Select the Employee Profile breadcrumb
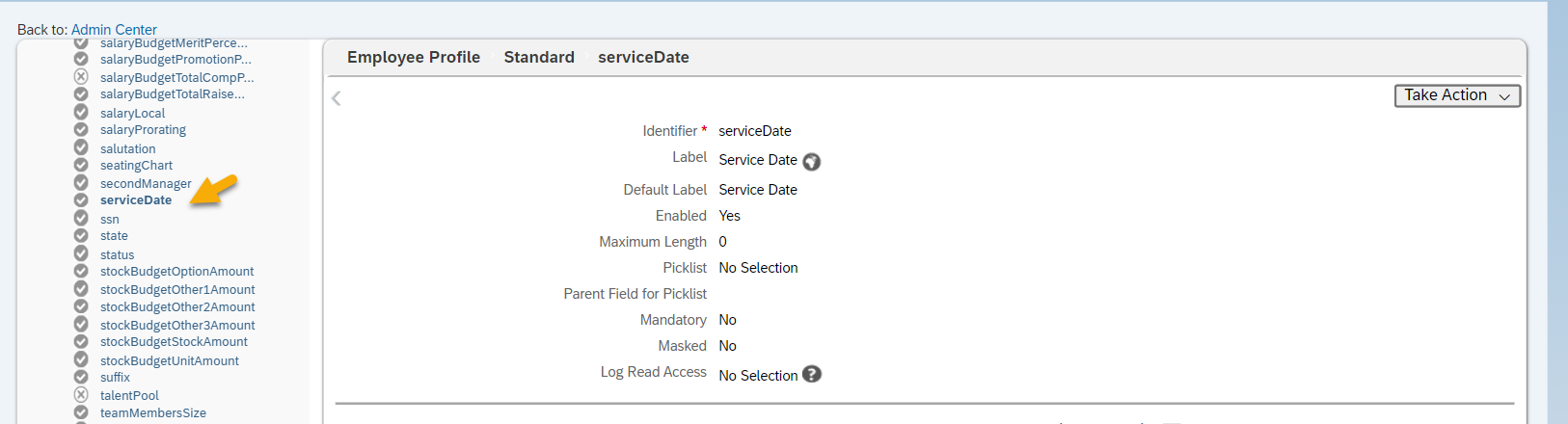The width and height of the screenshot is (1568, 424). coord(414,57)
